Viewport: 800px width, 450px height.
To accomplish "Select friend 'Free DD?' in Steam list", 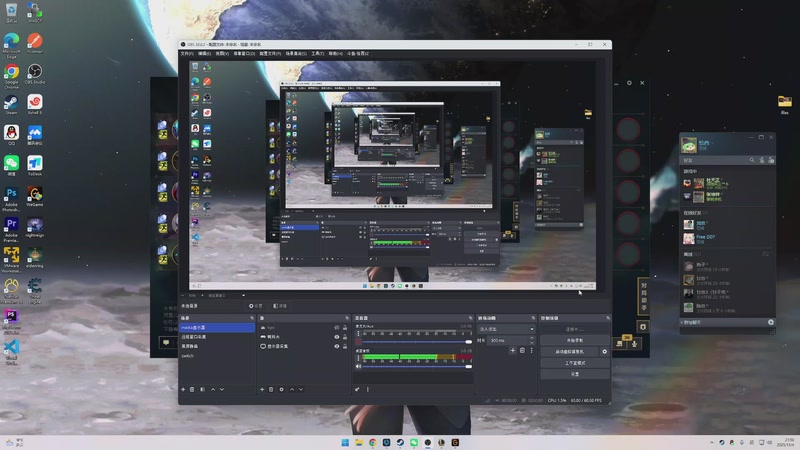I will (x=728, y=238).
